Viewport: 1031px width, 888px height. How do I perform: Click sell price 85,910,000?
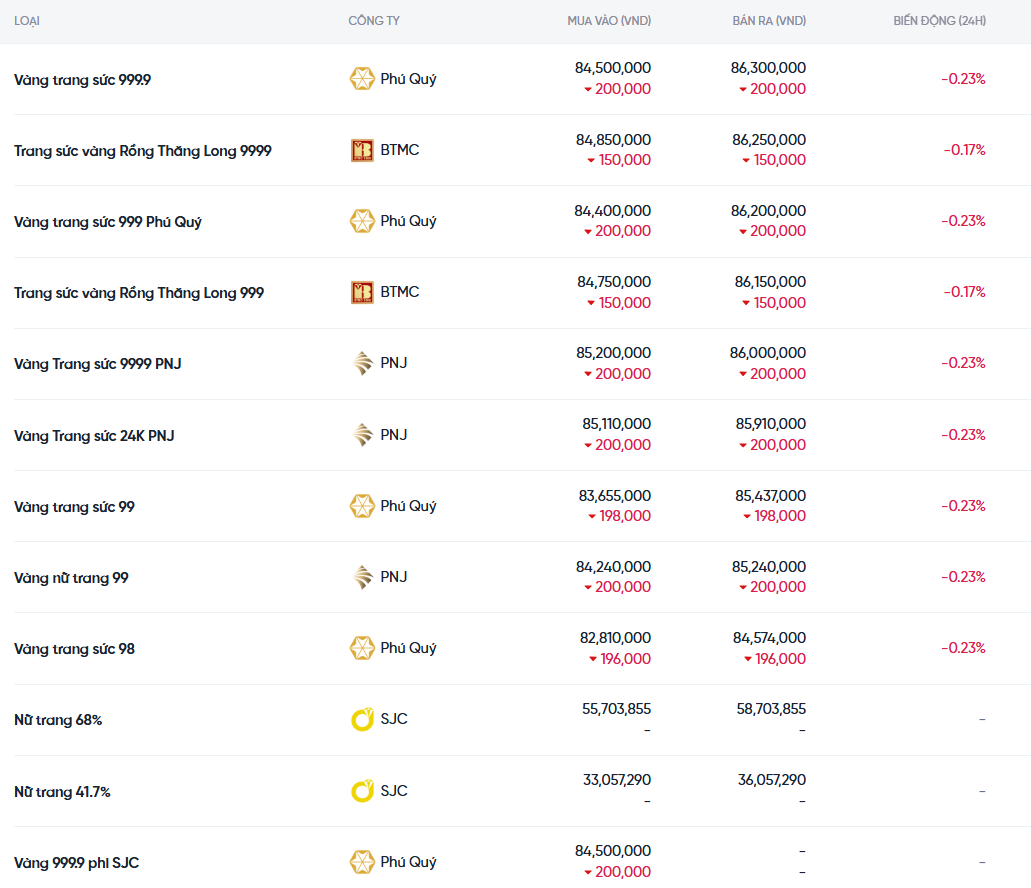[771, 423]
